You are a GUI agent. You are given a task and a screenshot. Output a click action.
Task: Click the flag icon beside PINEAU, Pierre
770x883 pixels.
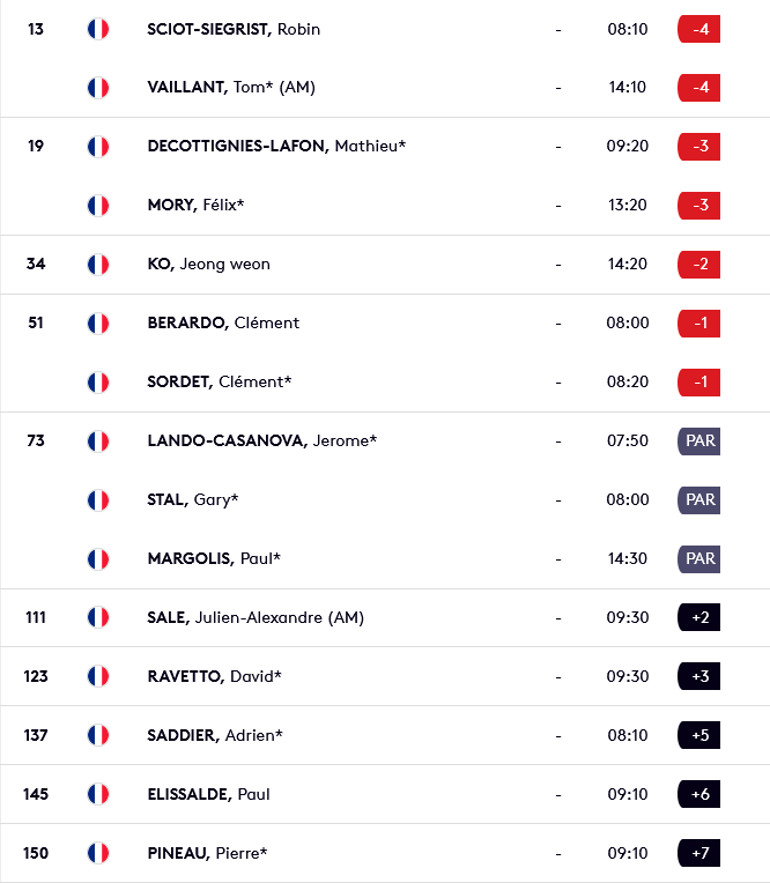coord(98,853)
